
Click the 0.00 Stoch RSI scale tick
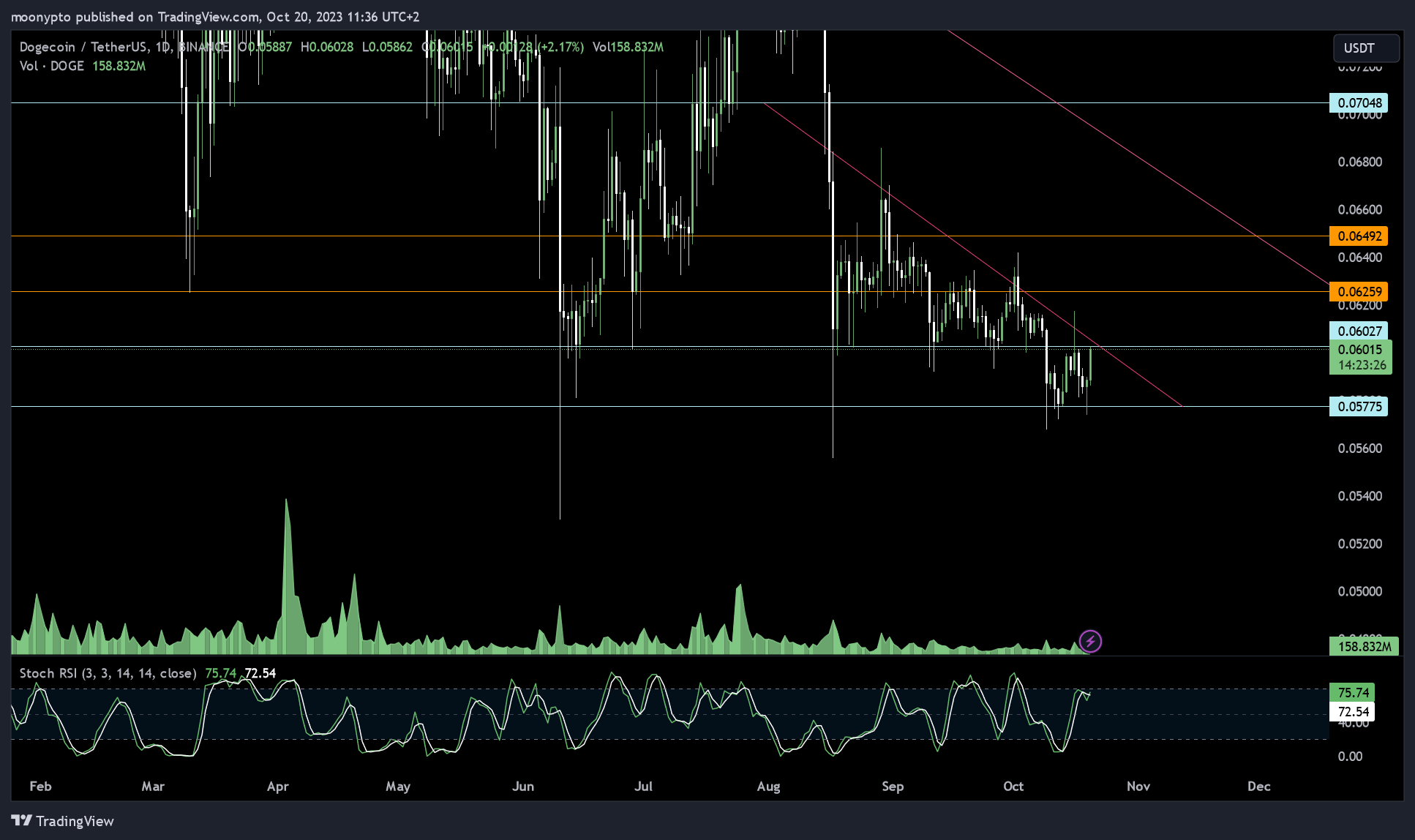tap(1350, 757)
